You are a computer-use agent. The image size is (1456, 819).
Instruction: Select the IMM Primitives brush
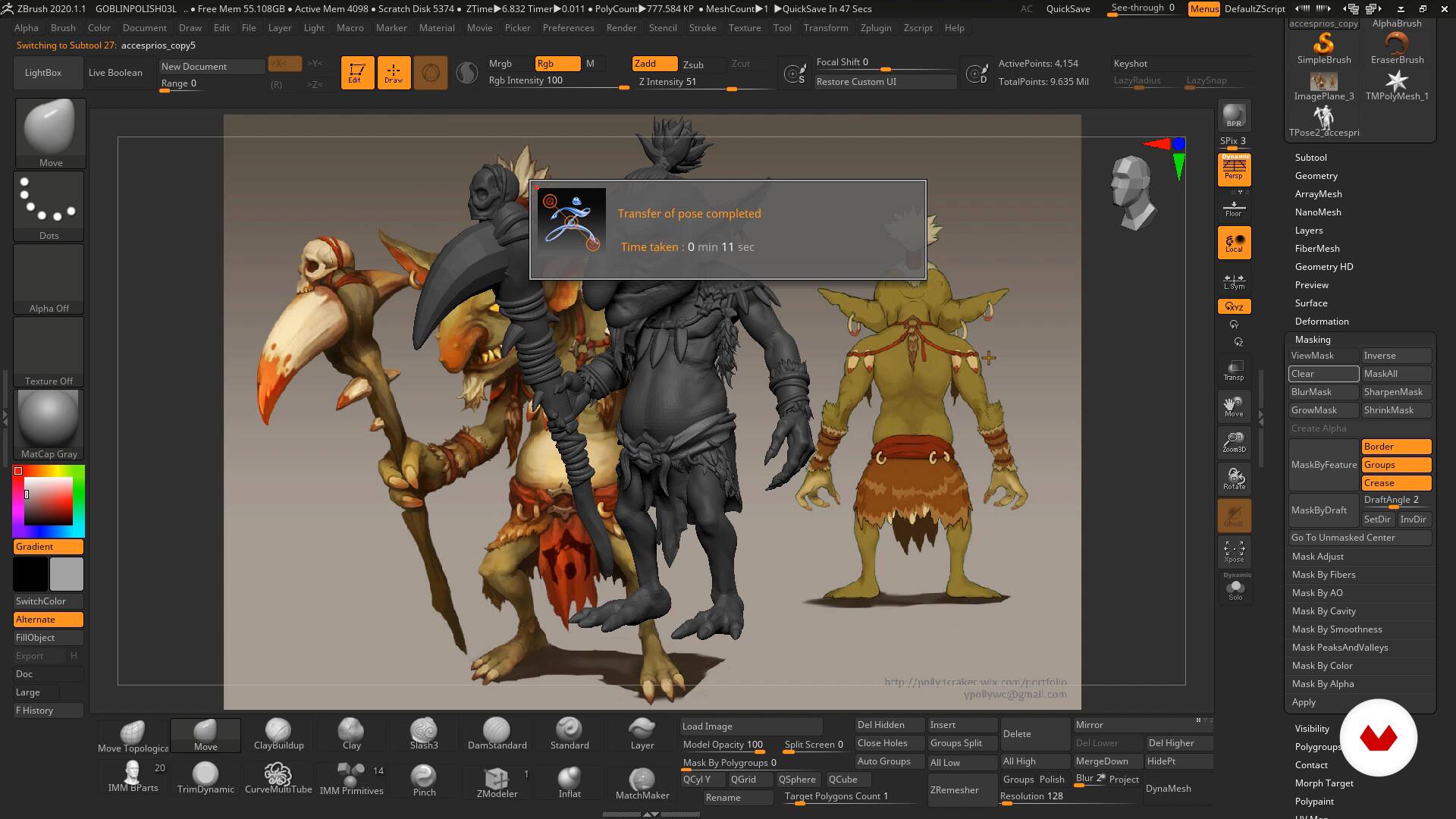(351, 778)
